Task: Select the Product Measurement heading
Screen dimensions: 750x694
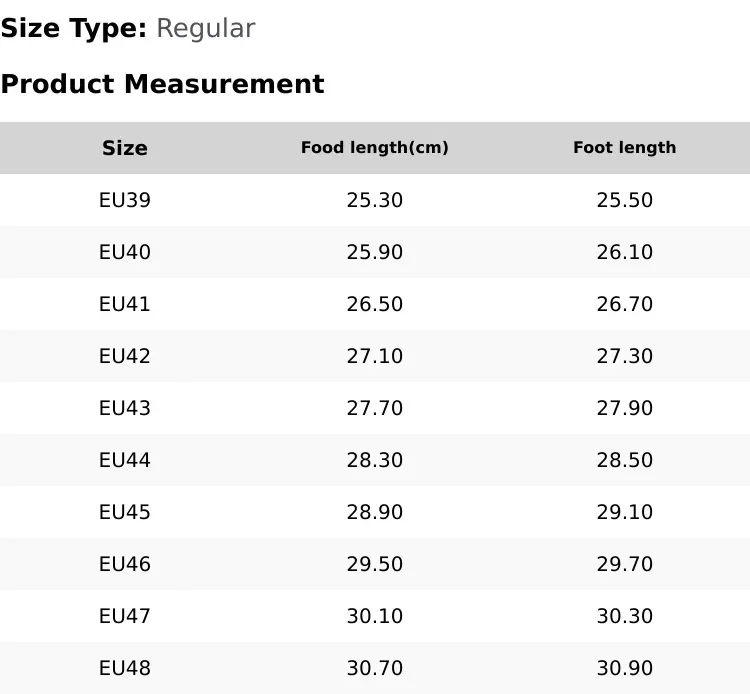Action: [x=162, y=84]
